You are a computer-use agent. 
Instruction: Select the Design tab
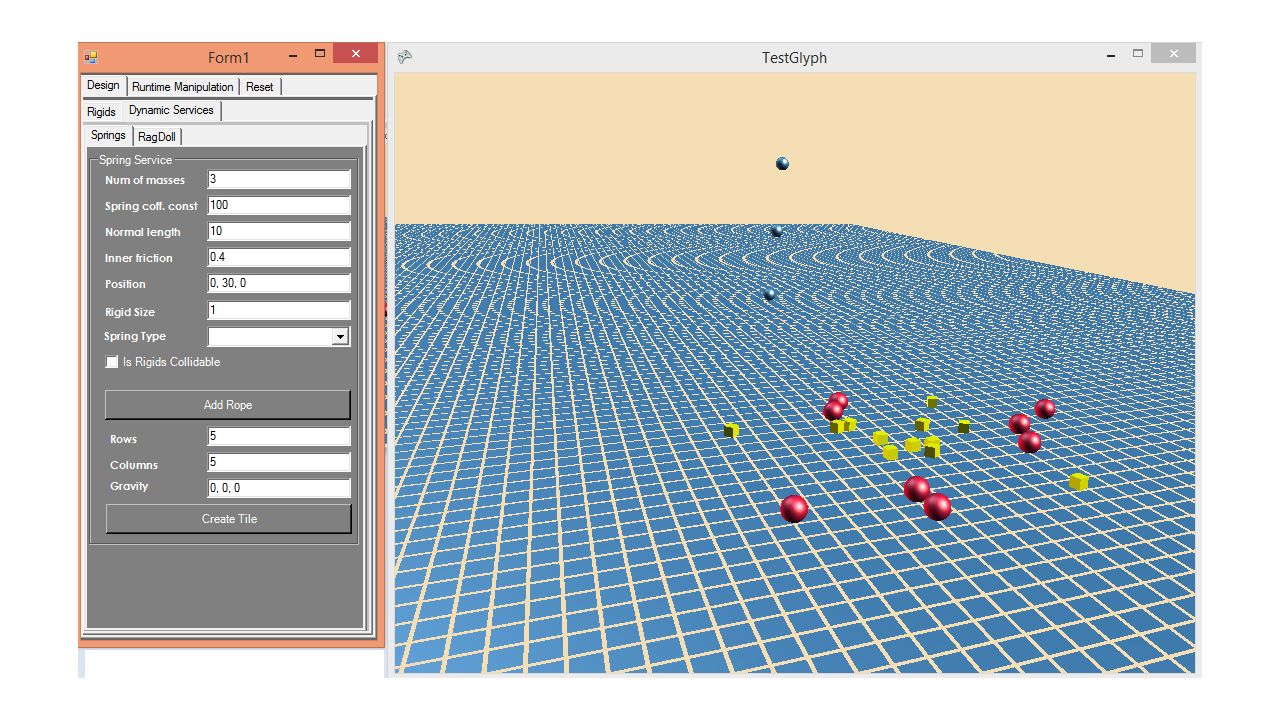click(103, 85)
